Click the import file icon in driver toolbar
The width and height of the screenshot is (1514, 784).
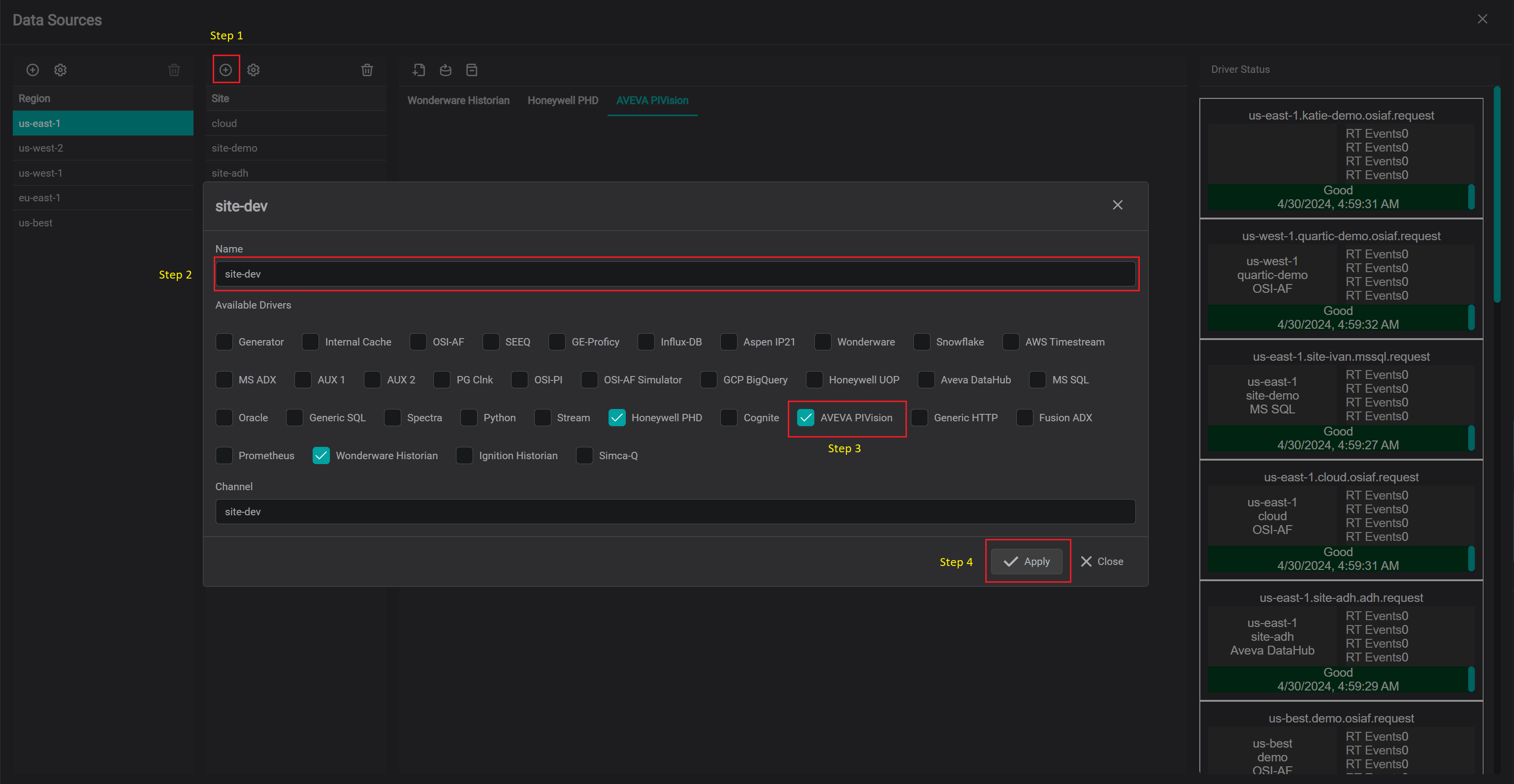click(419, 70)
